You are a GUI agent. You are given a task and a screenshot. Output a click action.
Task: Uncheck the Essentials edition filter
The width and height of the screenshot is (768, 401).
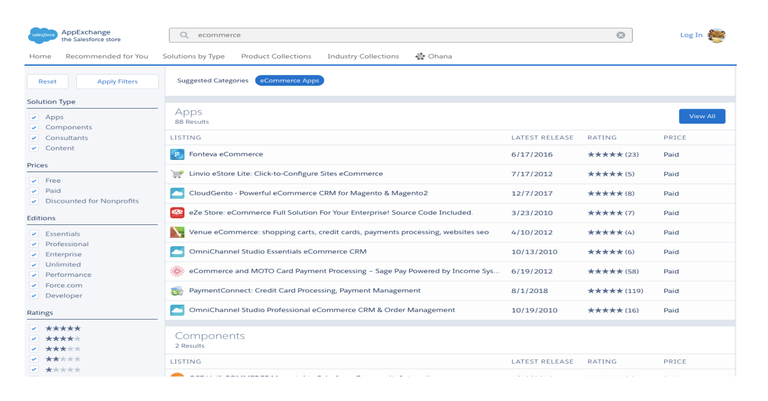(x=34, y=234)
